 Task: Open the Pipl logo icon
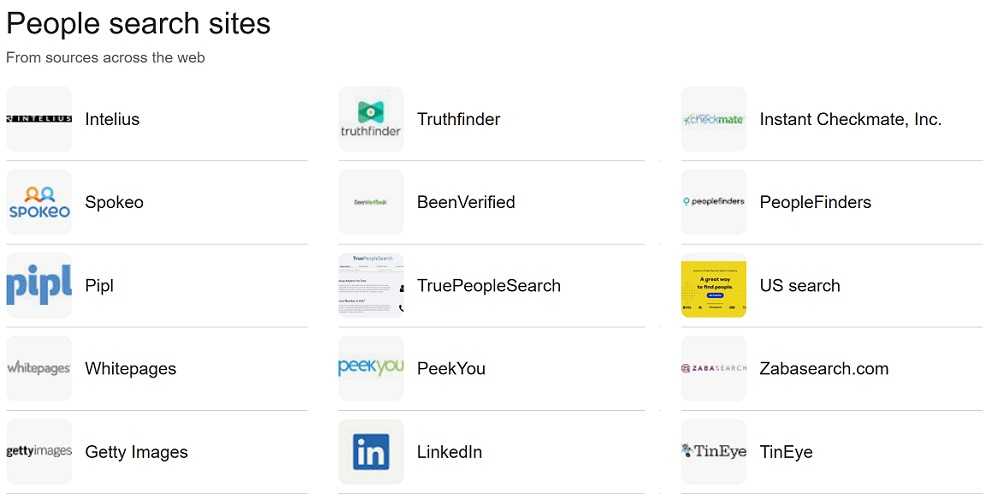pos(39,286)
